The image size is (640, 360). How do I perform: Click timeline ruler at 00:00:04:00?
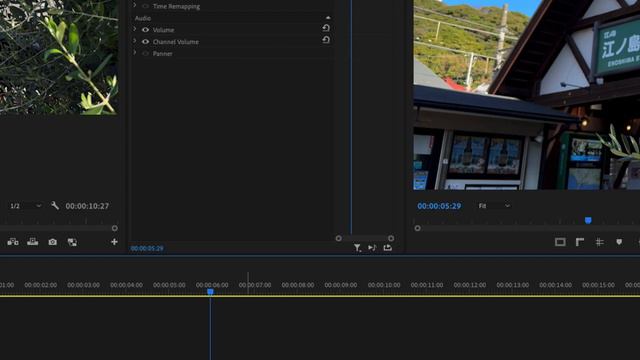point(127,285)
